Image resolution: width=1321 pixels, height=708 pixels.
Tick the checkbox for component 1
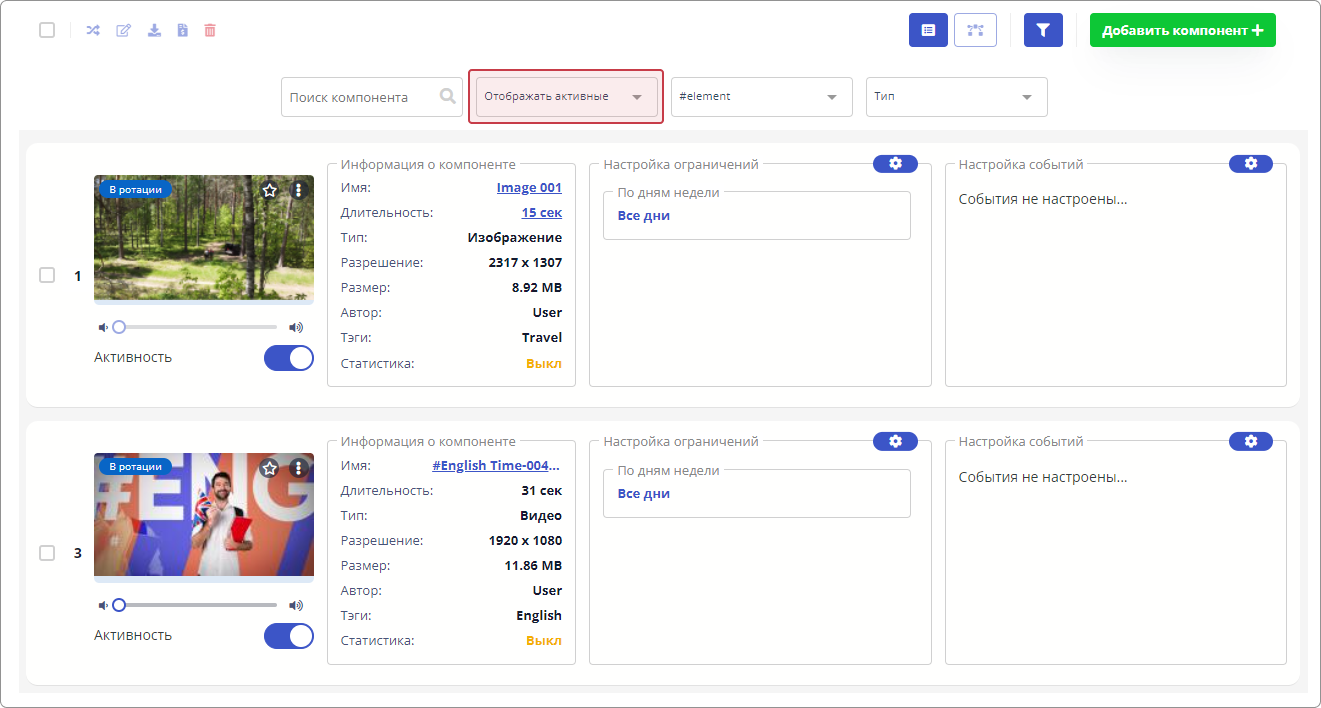coord(47,276)
